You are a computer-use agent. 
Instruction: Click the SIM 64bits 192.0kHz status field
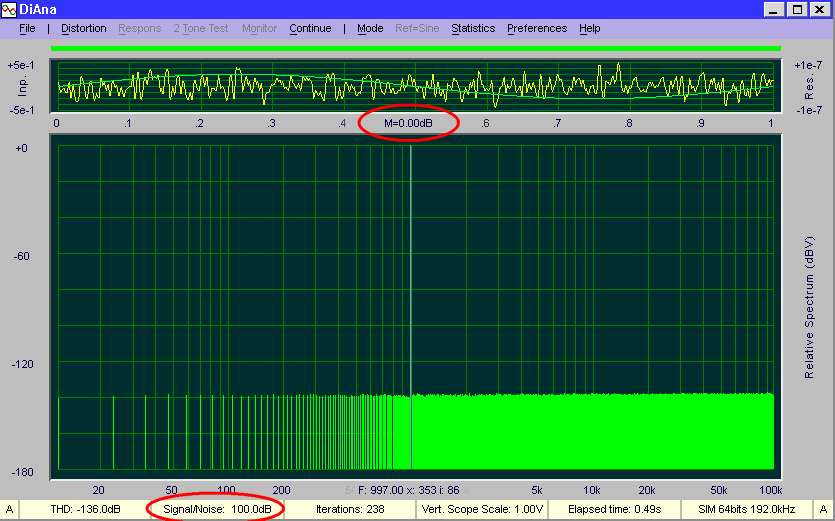[x=747, y=509]
